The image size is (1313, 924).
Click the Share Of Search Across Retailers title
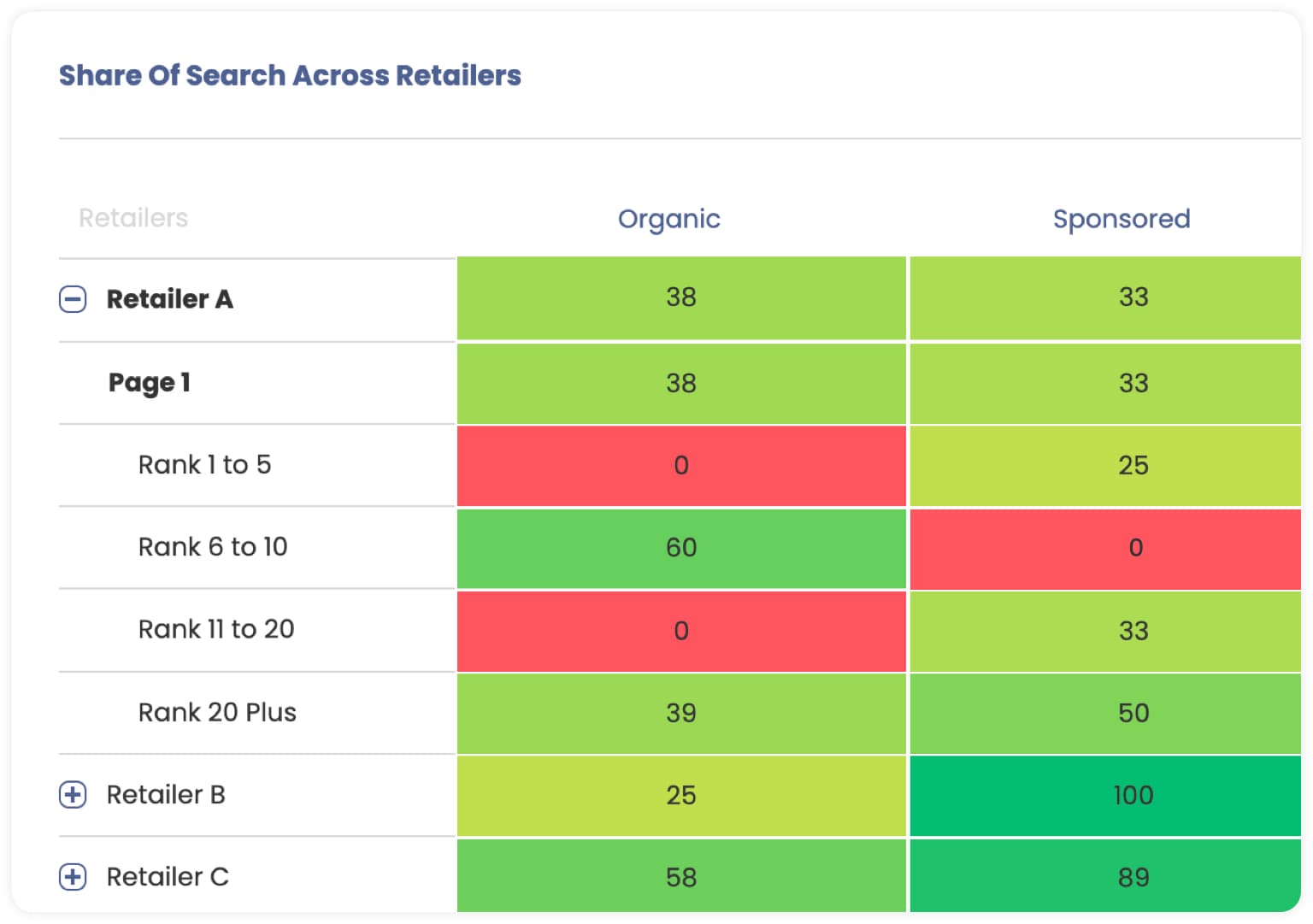[x=290, y=75]
